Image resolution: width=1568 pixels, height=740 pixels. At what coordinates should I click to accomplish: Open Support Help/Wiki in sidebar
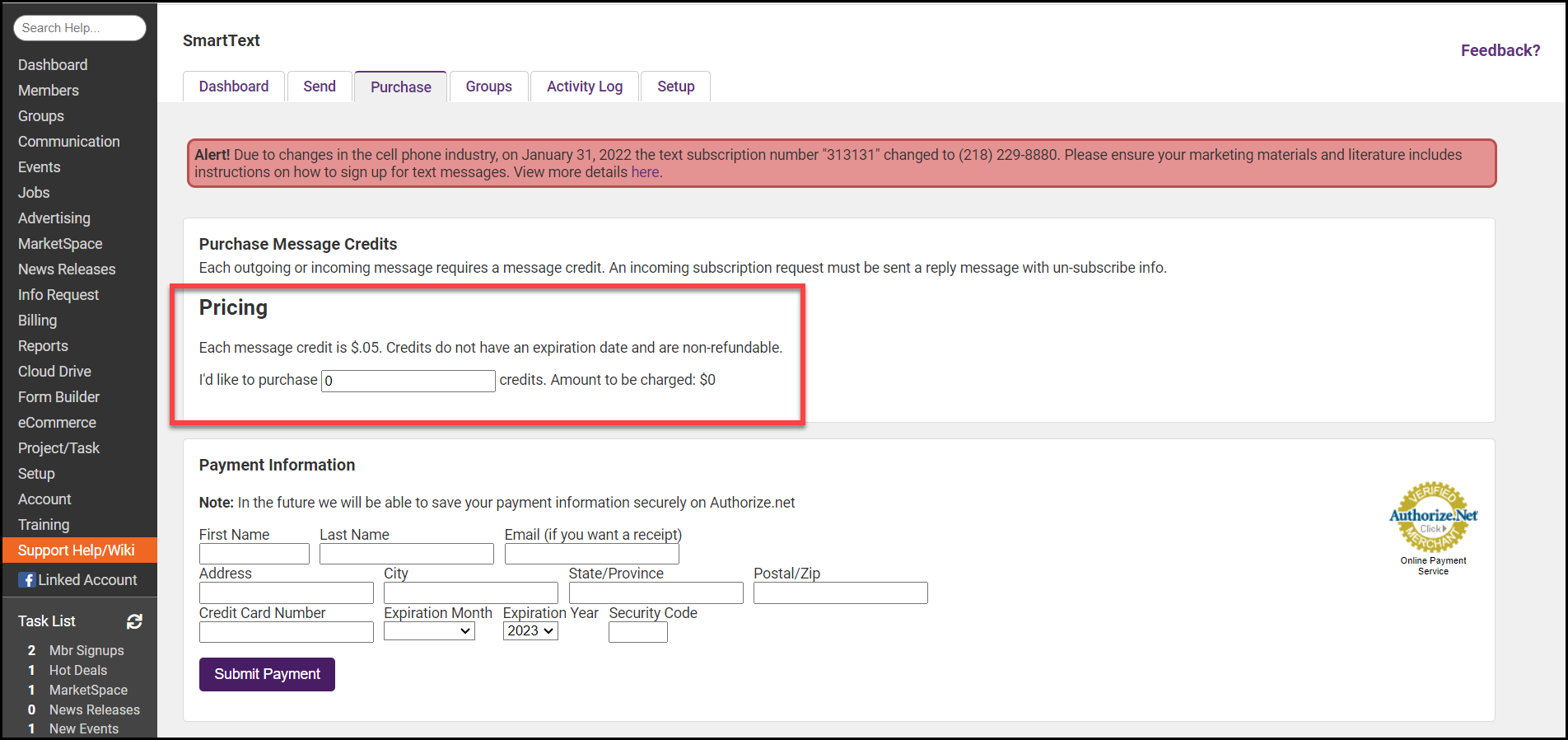pos(77,550)
